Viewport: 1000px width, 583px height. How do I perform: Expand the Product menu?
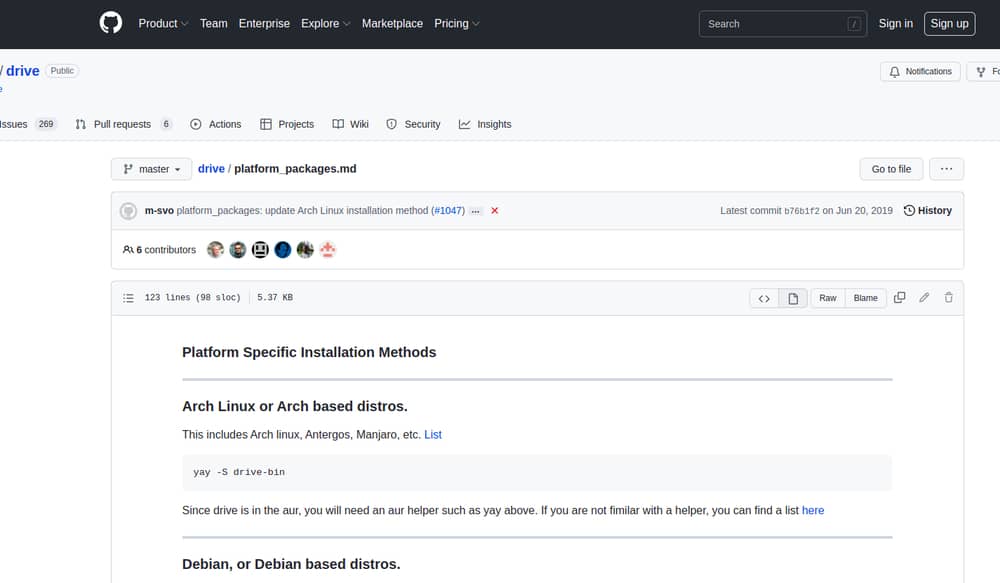163,24
